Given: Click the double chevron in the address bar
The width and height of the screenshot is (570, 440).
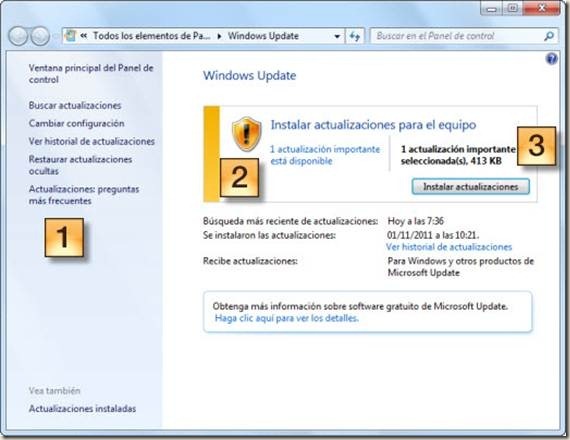Looking at the screenshot, I should 84,36.
